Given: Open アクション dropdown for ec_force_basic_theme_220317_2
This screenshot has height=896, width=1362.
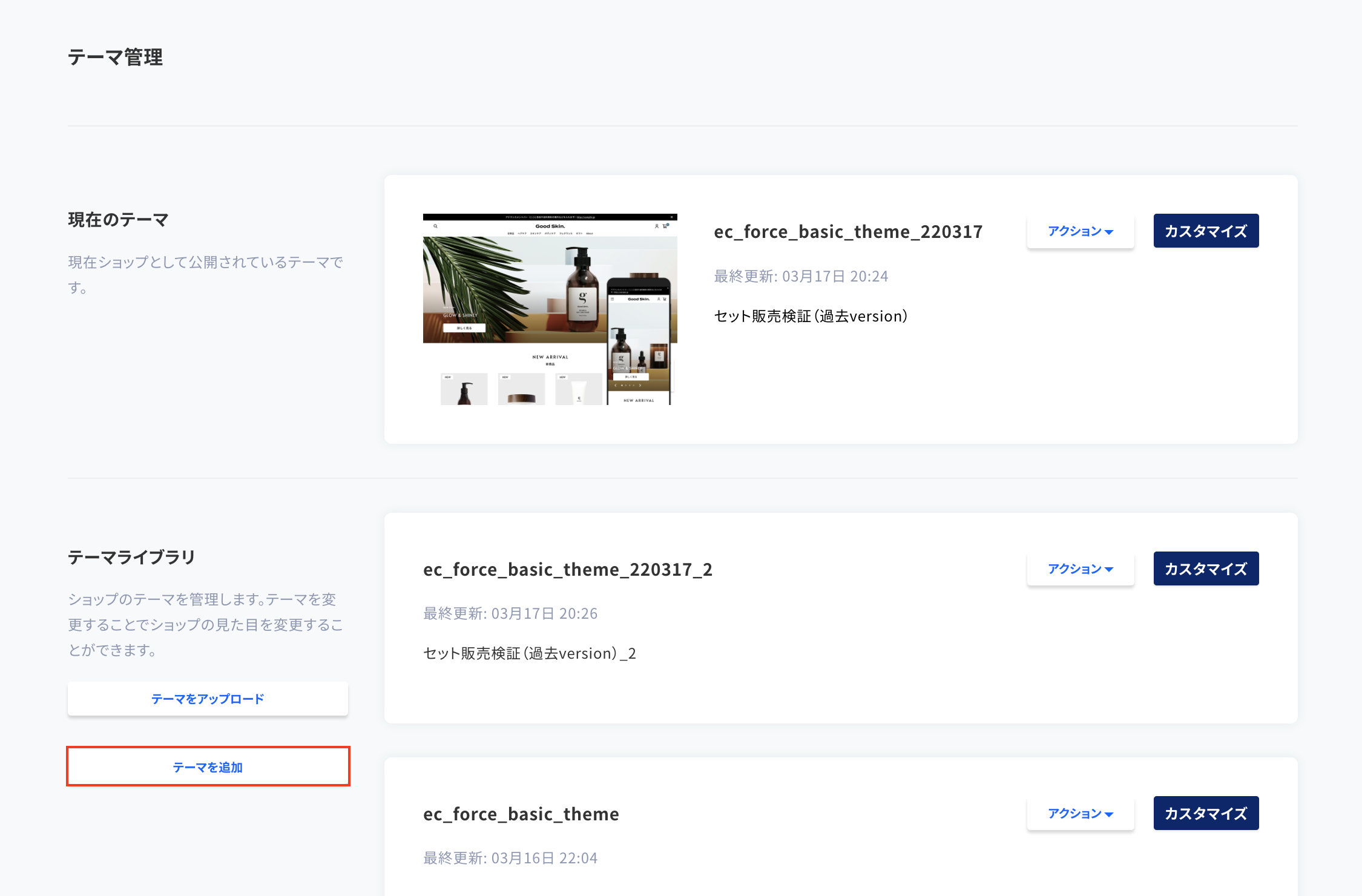Looking at the screenshot, I should point(1081,568).
